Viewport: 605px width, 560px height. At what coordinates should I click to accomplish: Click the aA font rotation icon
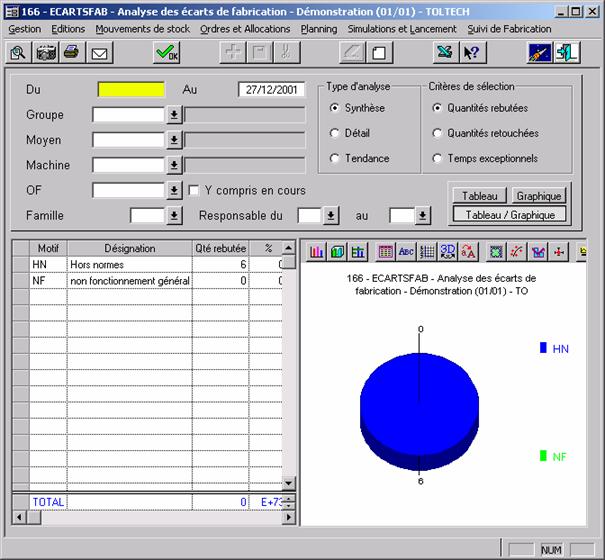click(468, 252)
